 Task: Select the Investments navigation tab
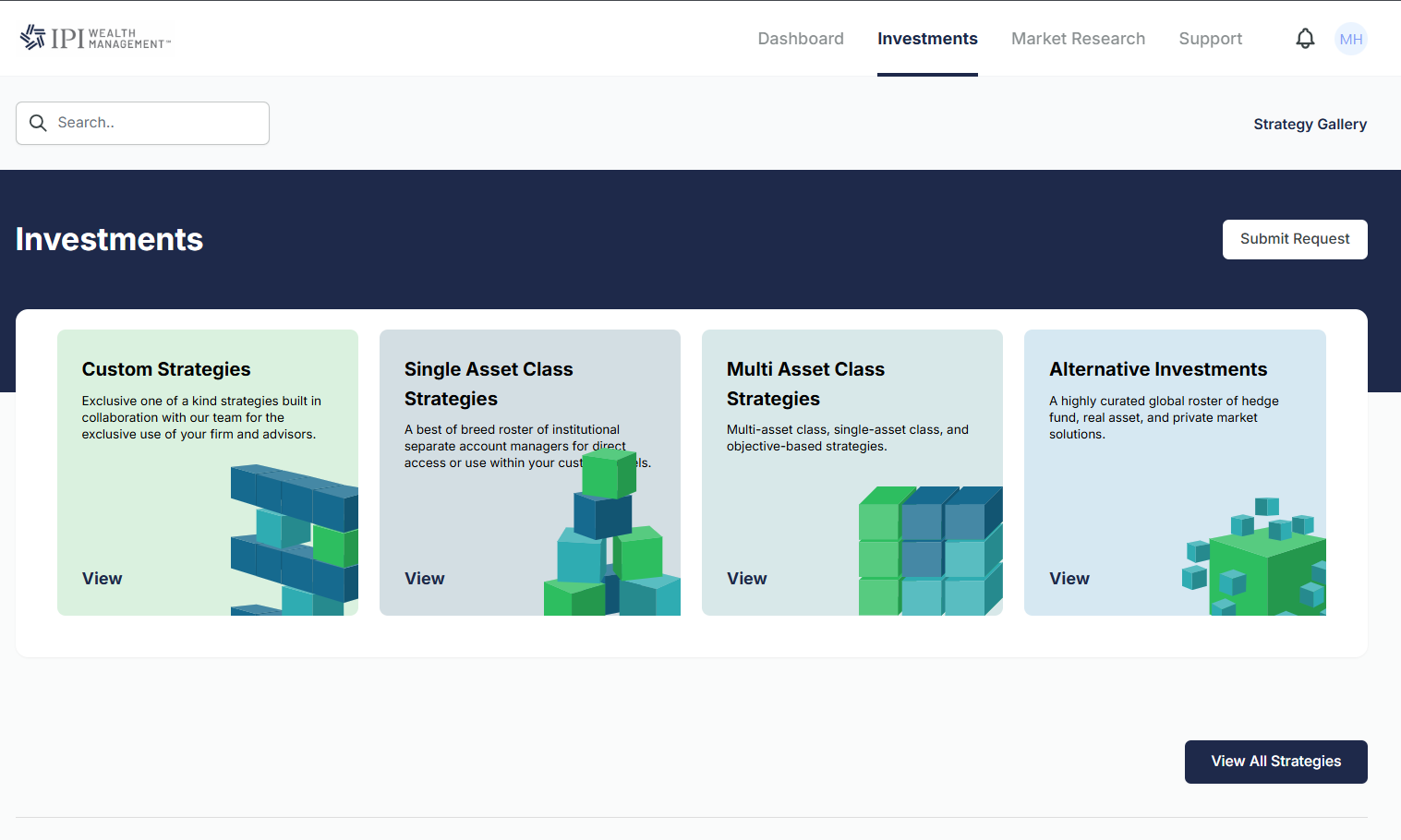926,39
